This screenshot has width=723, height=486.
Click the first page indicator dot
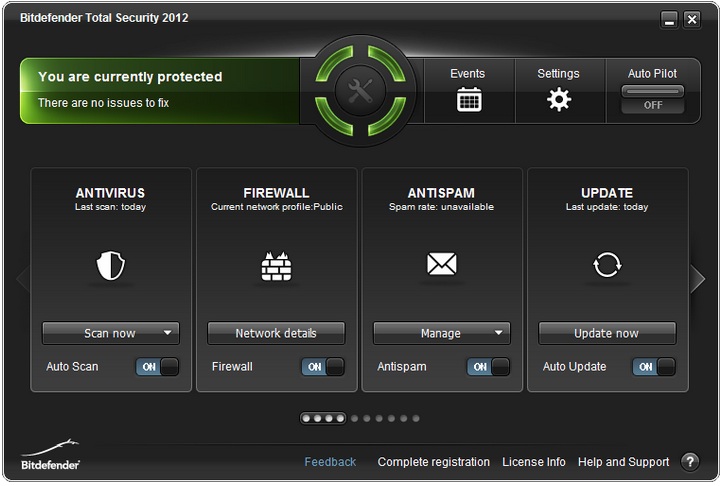tap(306, 418)
